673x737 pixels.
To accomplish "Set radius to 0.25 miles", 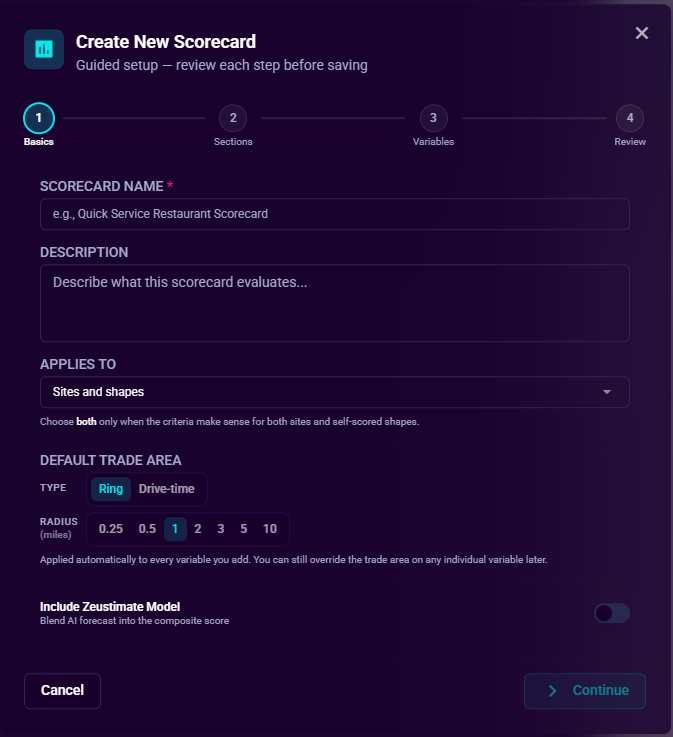I will 111,529.
